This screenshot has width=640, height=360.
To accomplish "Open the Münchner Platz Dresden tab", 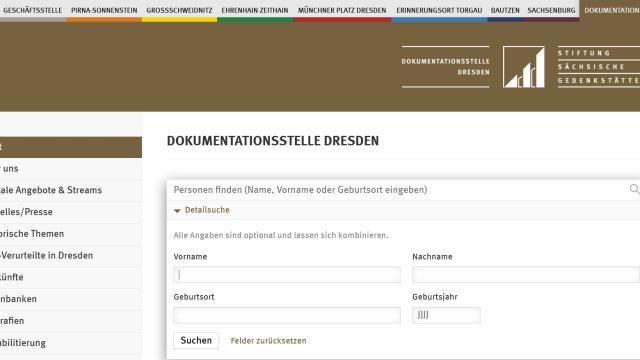I will pyautogui.click(x=342, y=10).
